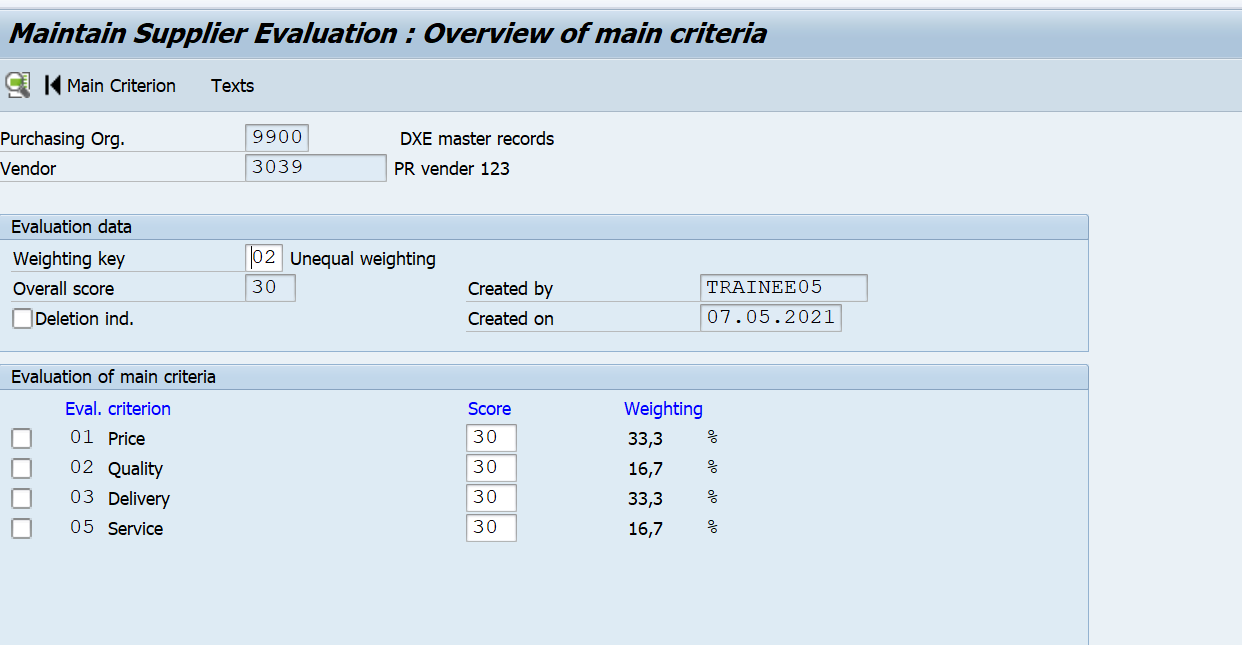
Task: Click the 'PR vender 123' text
Action: 452,169
